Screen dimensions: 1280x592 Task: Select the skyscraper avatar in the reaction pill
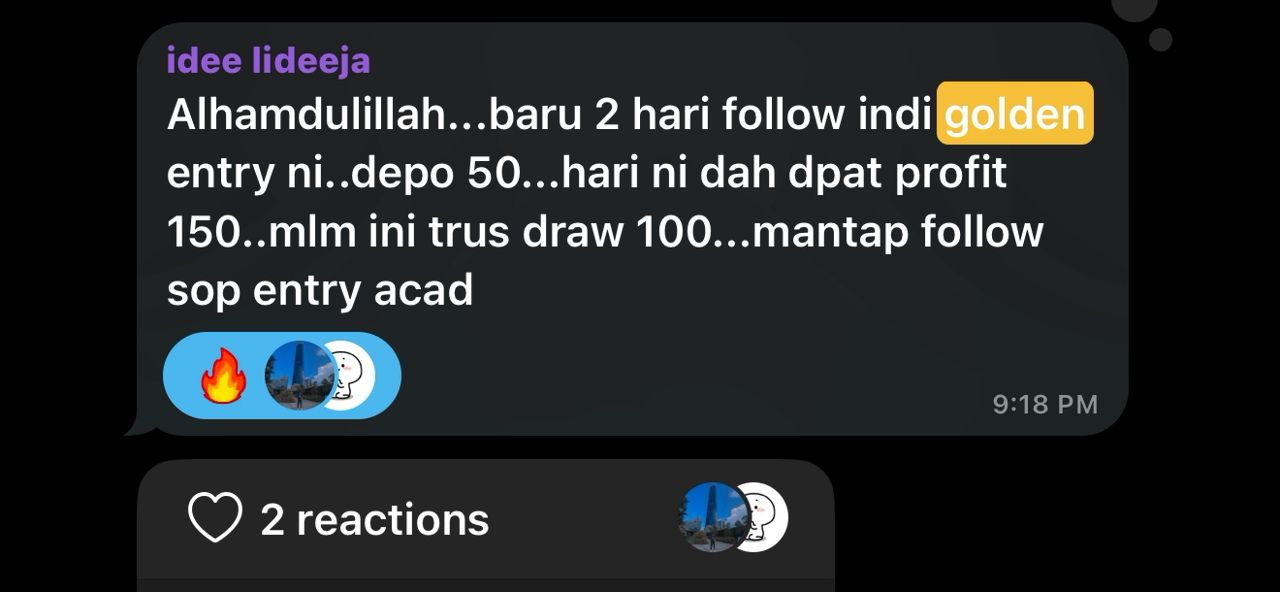(x=300, y=376)
